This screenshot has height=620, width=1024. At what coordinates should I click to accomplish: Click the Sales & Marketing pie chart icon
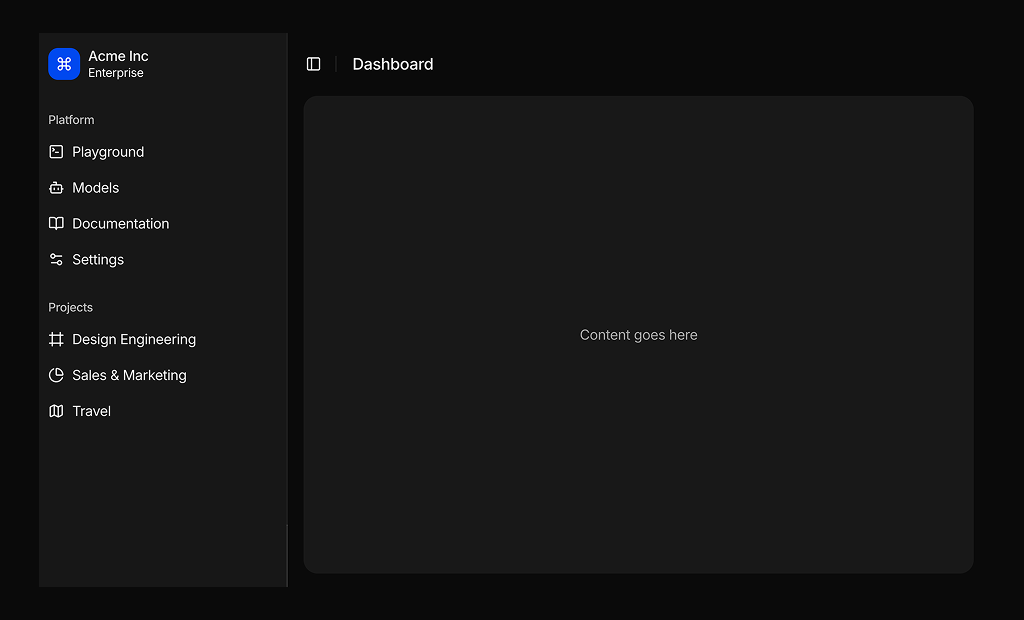(56, 376)
